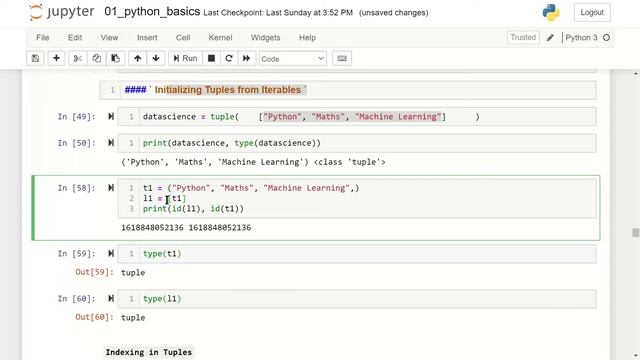Screen dimensions: 640x360
Task: Click the notebook vertical scrollbar thumb
Action: [636, 233]
